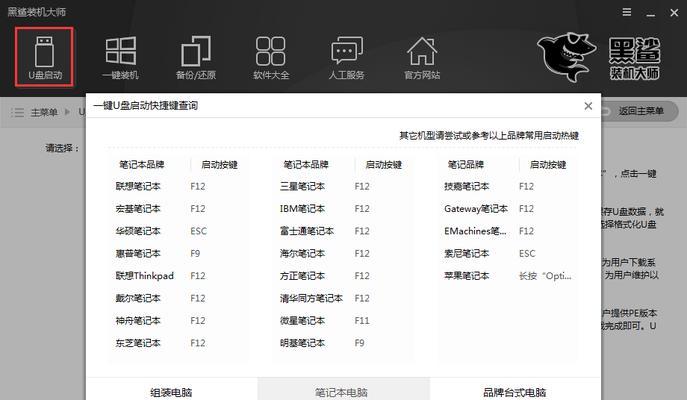Select the 索尼笔记本 row
Viewport: 687px width, 400px height.
(507, 253)
